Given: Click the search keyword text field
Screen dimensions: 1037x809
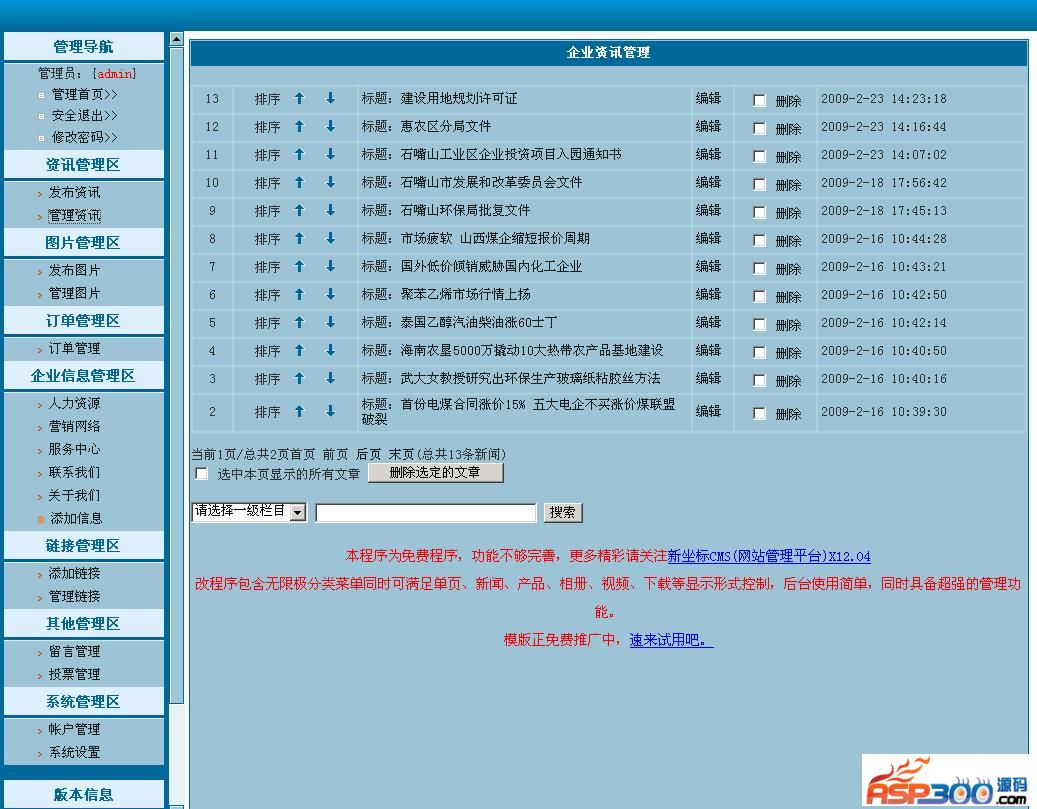Looking at the screenshot, I should pyautogui.click(x=426, y=513).
